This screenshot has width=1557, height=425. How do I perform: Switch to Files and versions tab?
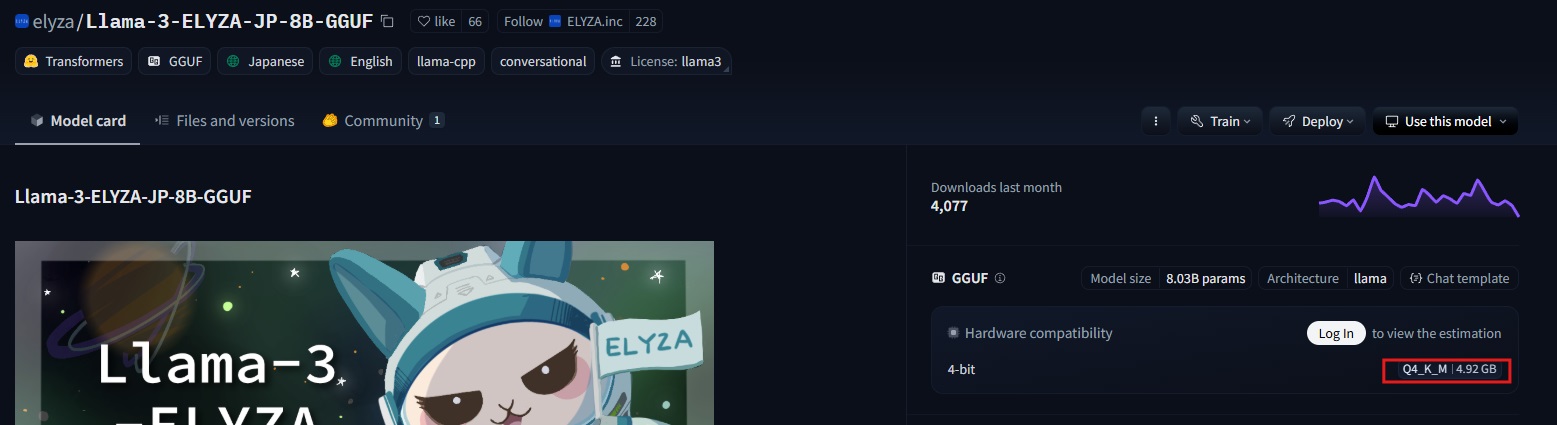[x=225, y=121]
